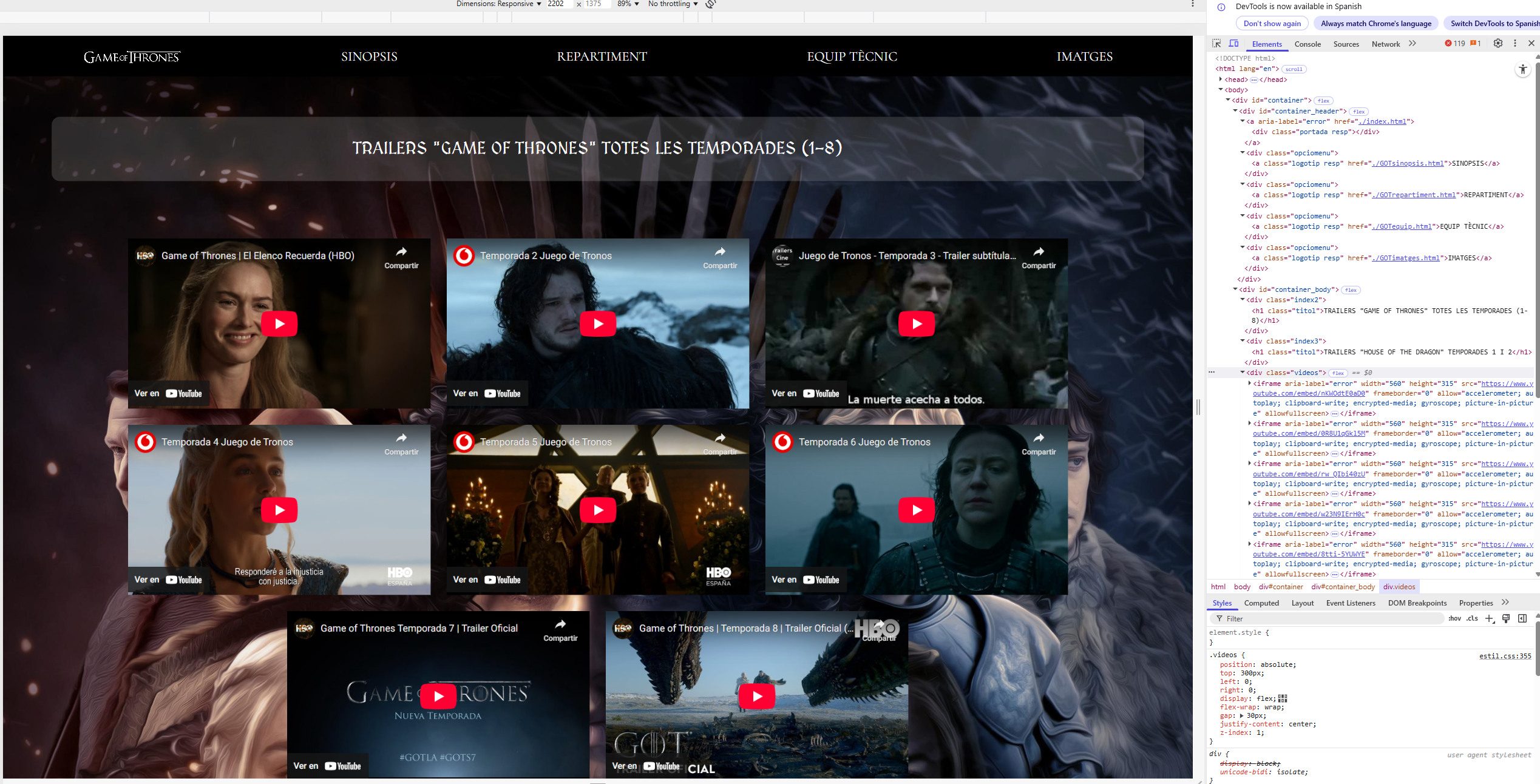The height and width of the screenshot is (784, 1540).
Task: Open DevTools settings gear
Action: coord(1498,44)
